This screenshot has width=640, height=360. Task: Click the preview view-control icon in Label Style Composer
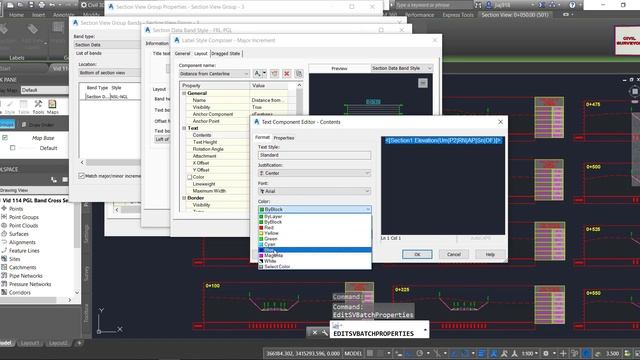pos(423,83)
